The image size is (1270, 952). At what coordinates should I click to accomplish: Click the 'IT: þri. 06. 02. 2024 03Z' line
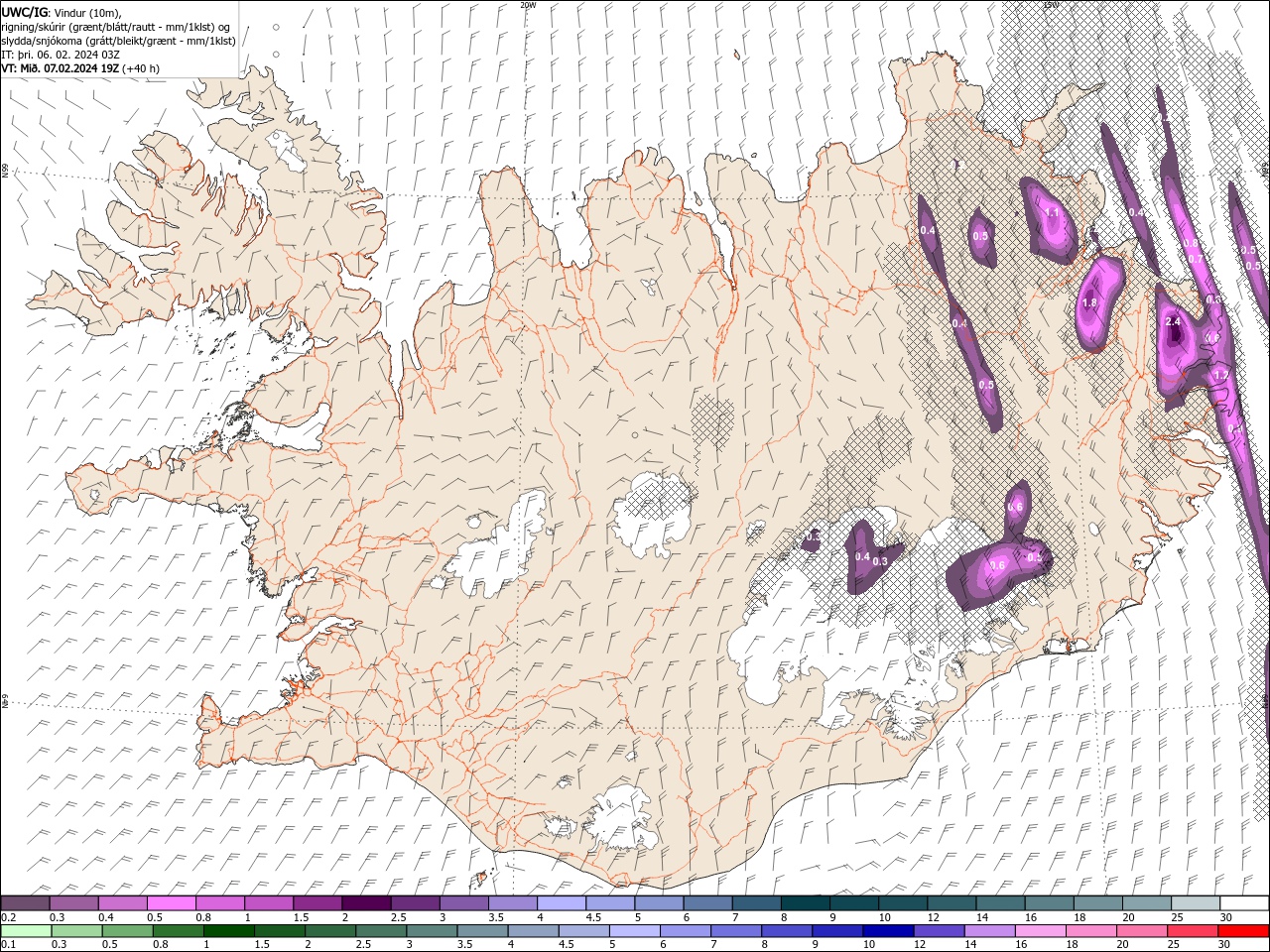[61, 55]
